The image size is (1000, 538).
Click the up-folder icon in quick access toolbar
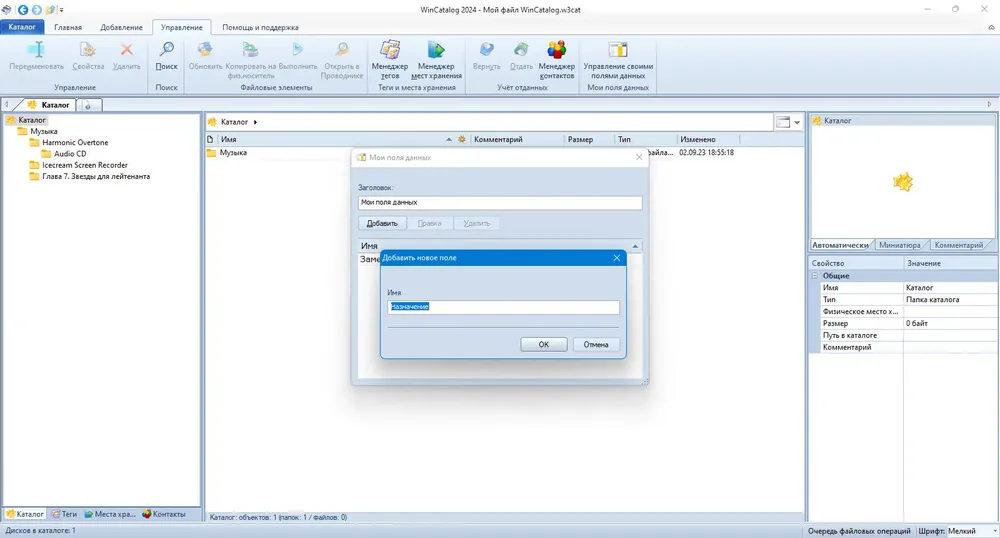point(50,10)
